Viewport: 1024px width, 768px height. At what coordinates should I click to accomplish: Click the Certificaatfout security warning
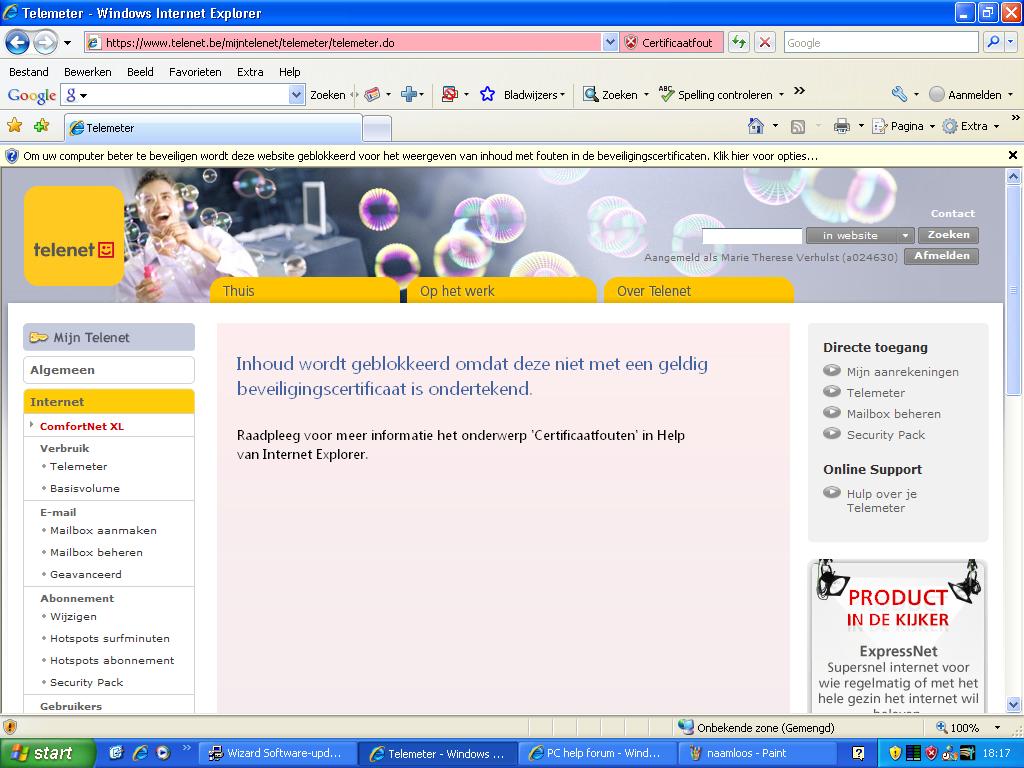(669, 42)
